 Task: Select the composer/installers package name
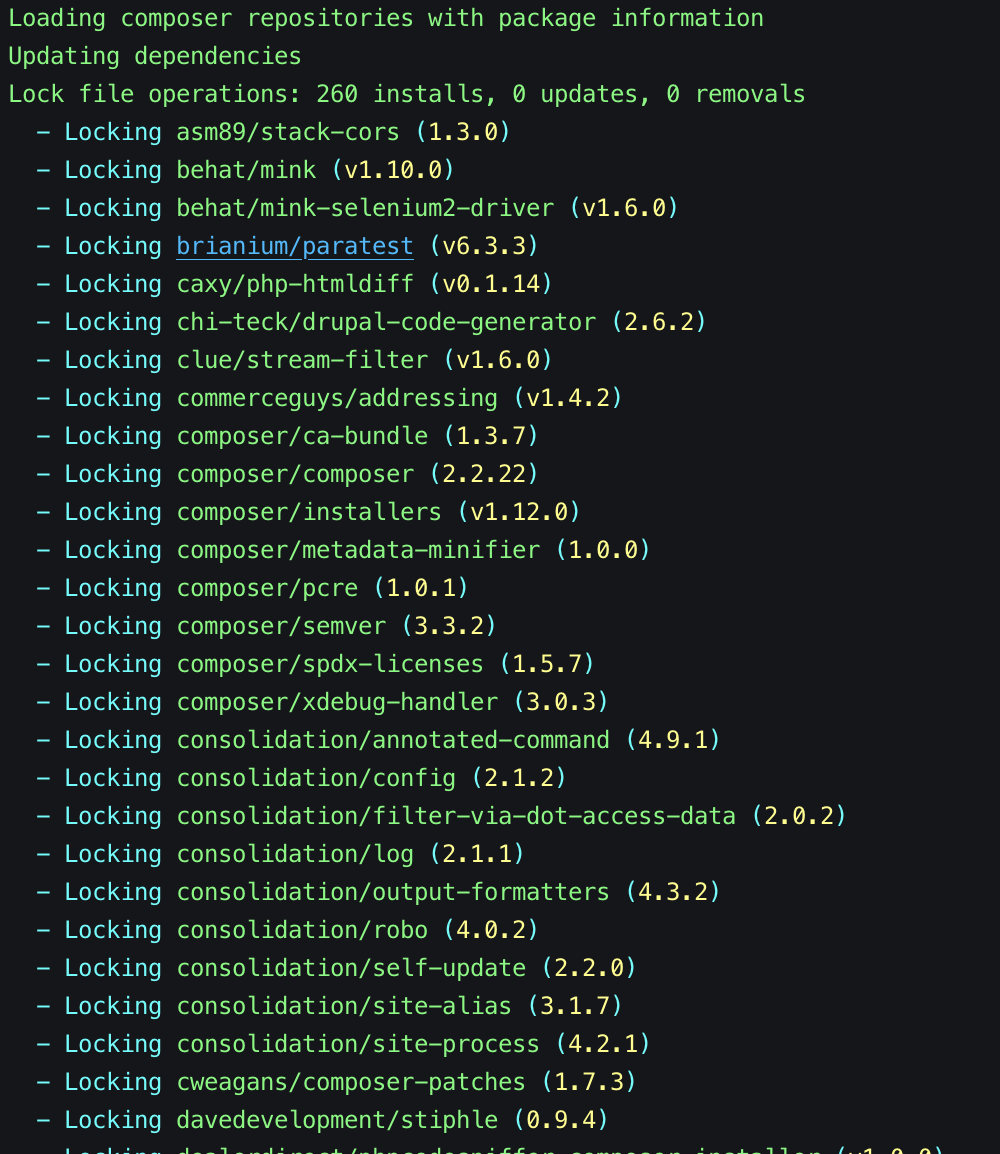tap(308, 511)
